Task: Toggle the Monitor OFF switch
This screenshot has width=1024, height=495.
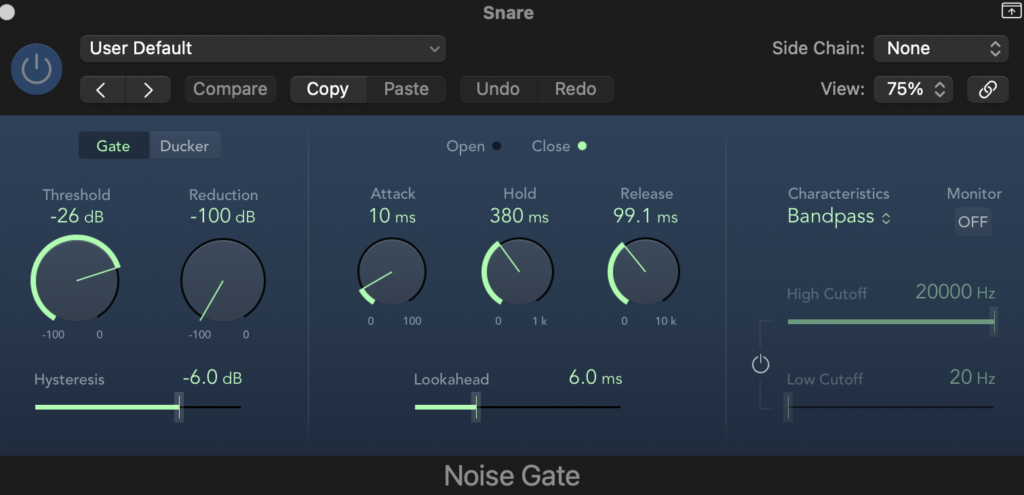Action: pos(972,222)
